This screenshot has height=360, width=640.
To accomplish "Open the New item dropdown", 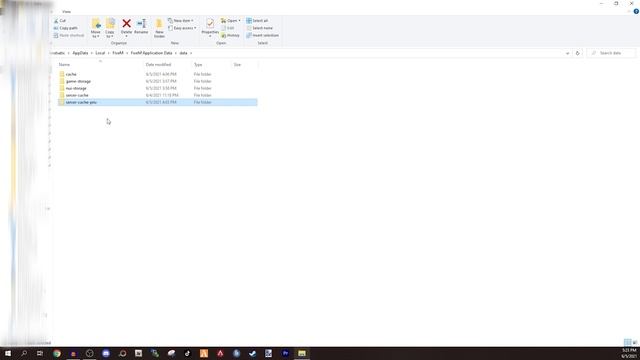I will (x=181, y=20).
